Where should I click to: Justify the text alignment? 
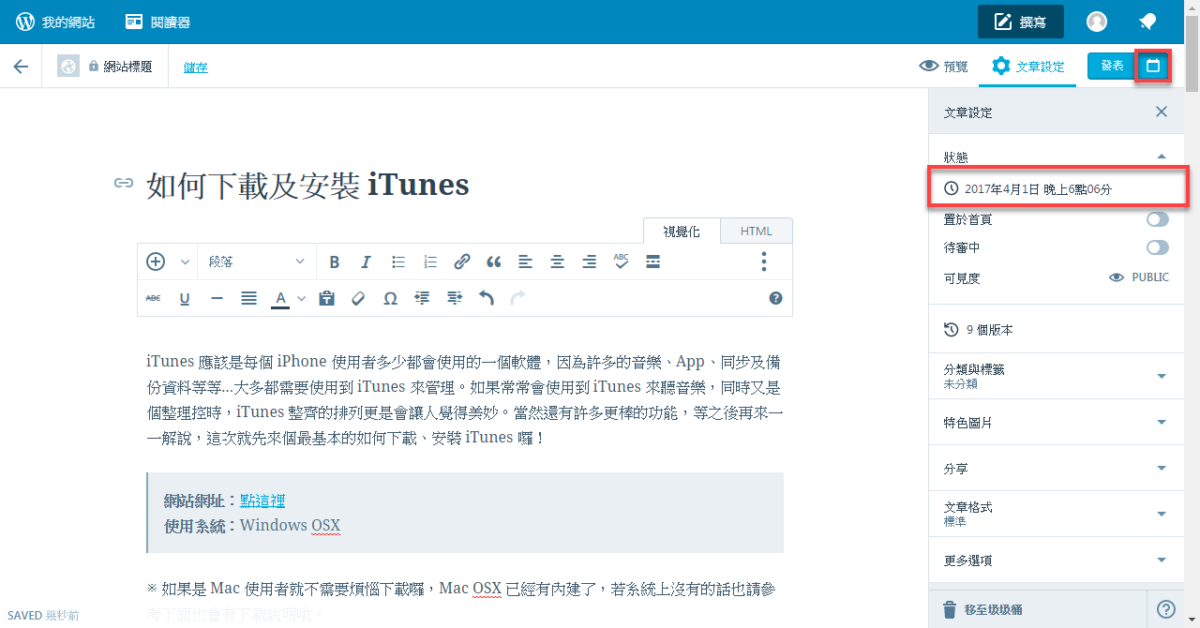coord(249,298)
